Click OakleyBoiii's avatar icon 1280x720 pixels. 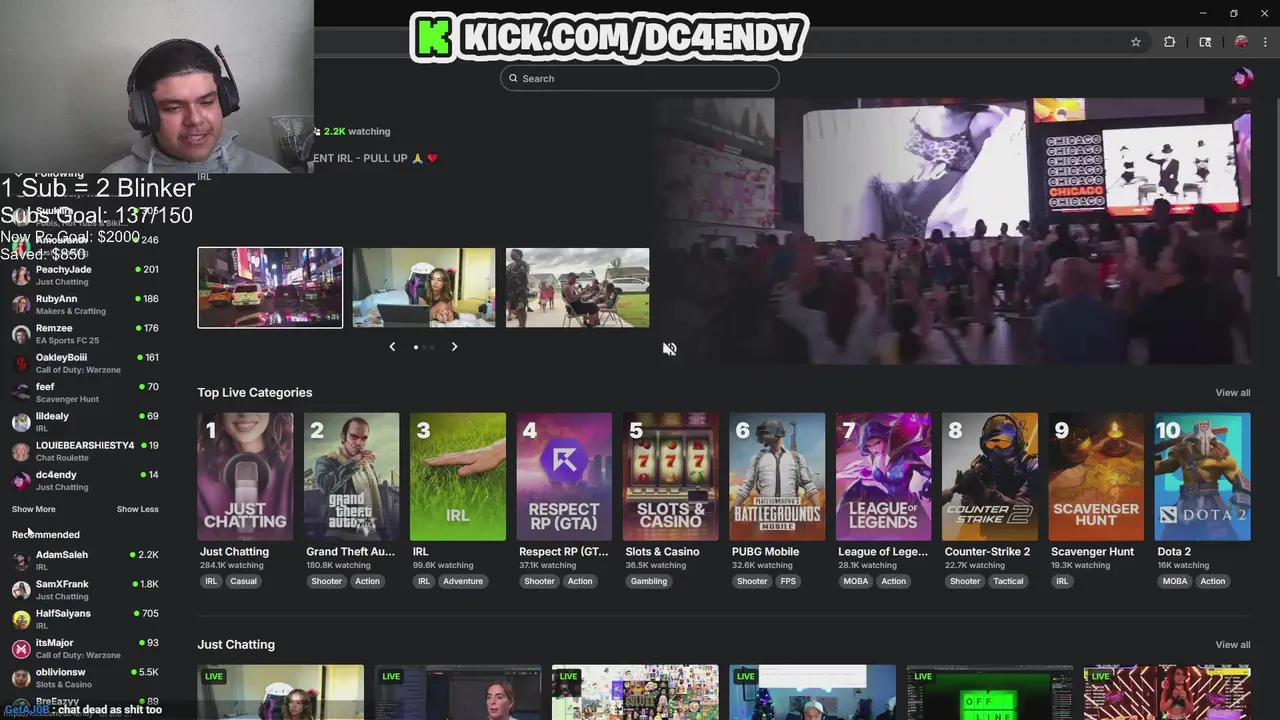pyautogui.click(x=21, y=363)
